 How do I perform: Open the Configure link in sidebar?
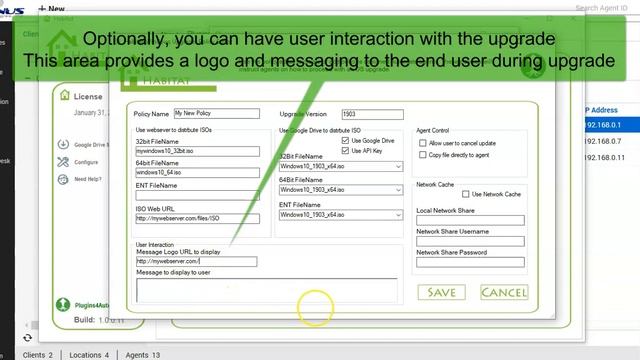pos(86,162)
